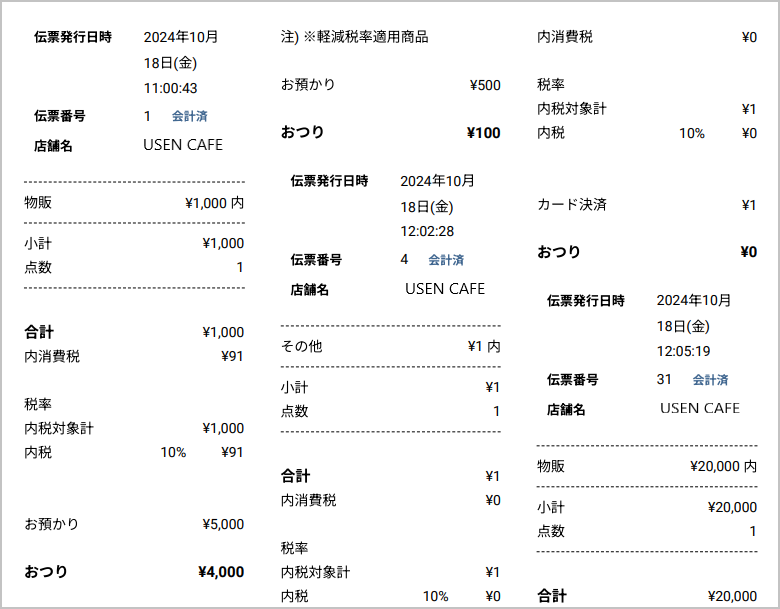Click USEN CAFE store name on receipt 31
The image size is (780, 609).
[700, 408]
